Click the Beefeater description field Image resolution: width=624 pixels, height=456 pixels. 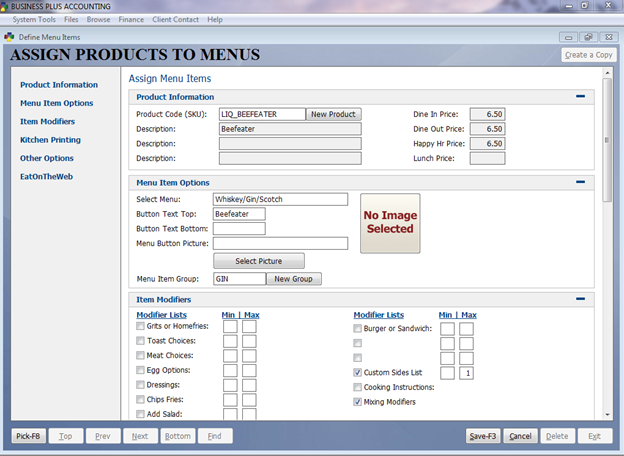click(290, 129)
